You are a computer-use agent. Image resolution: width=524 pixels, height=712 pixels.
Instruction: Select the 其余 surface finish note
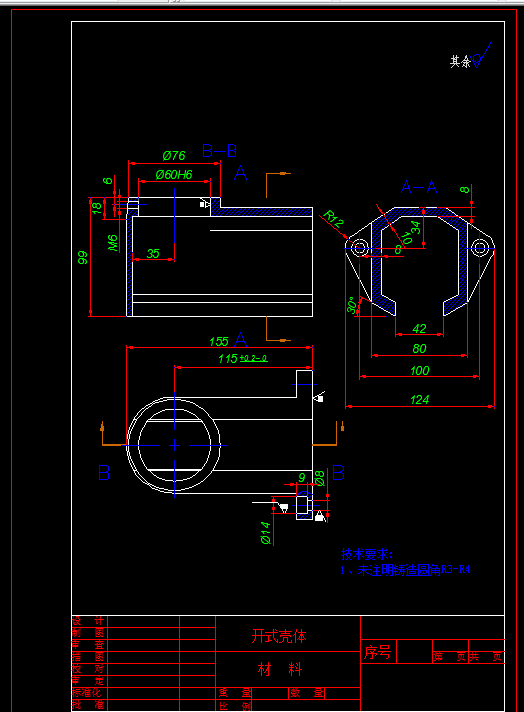click(x=460, y=62)
